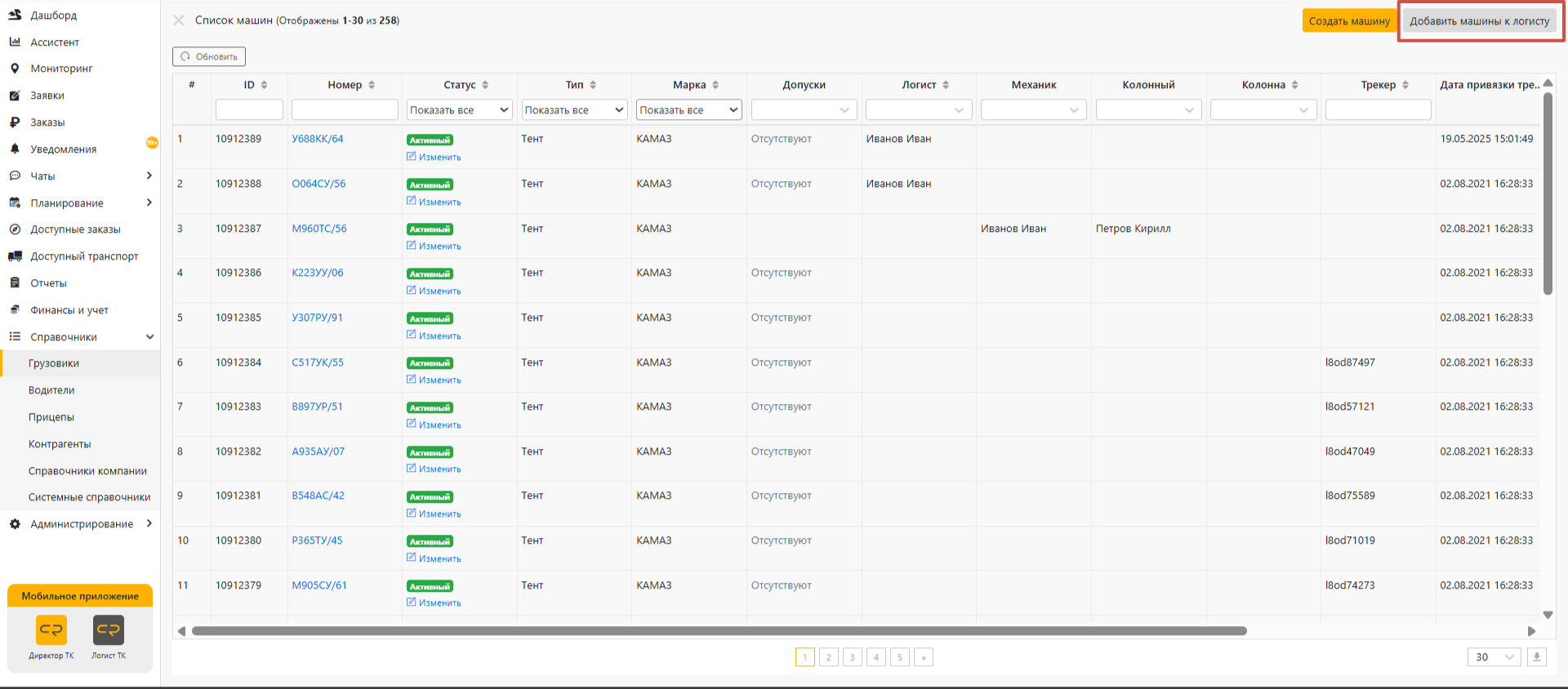The width and height of the screenshot is (1568, 689).
Task: Sort table by ID column arrows
Action: 264,85
